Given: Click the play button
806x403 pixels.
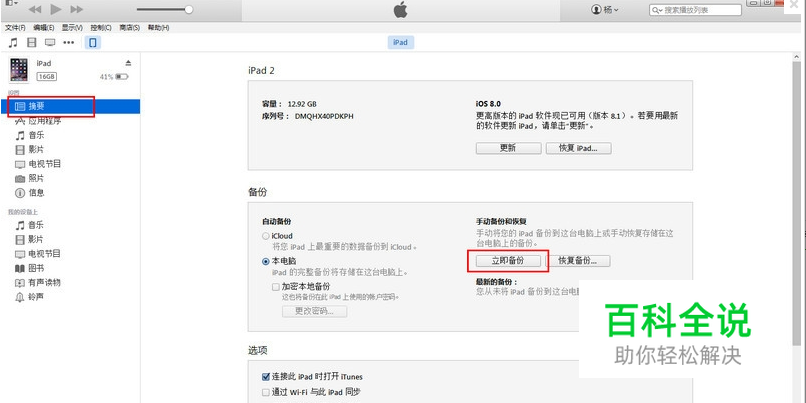Looking at the screenshot, I should click(56, 9).
